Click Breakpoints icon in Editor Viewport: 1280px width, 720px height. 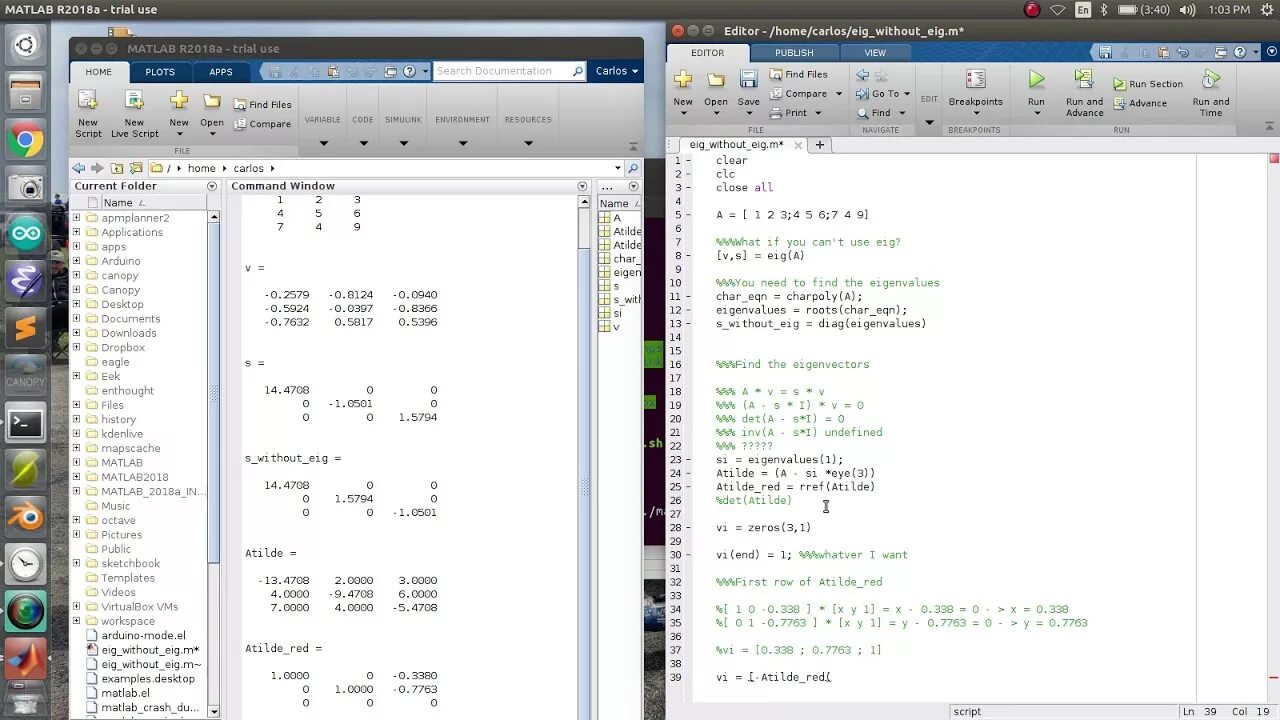975,79
